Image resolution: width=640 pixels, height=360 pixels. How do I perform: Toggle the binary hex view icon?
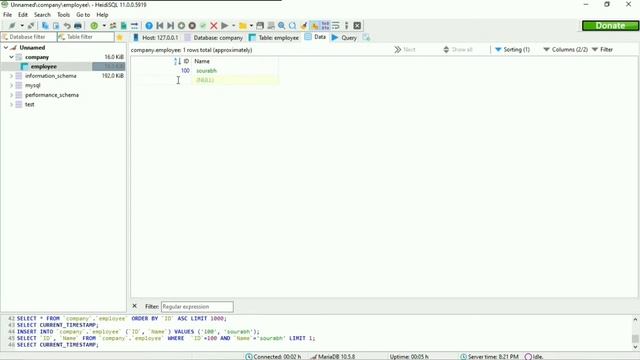(x=325, y=26)
